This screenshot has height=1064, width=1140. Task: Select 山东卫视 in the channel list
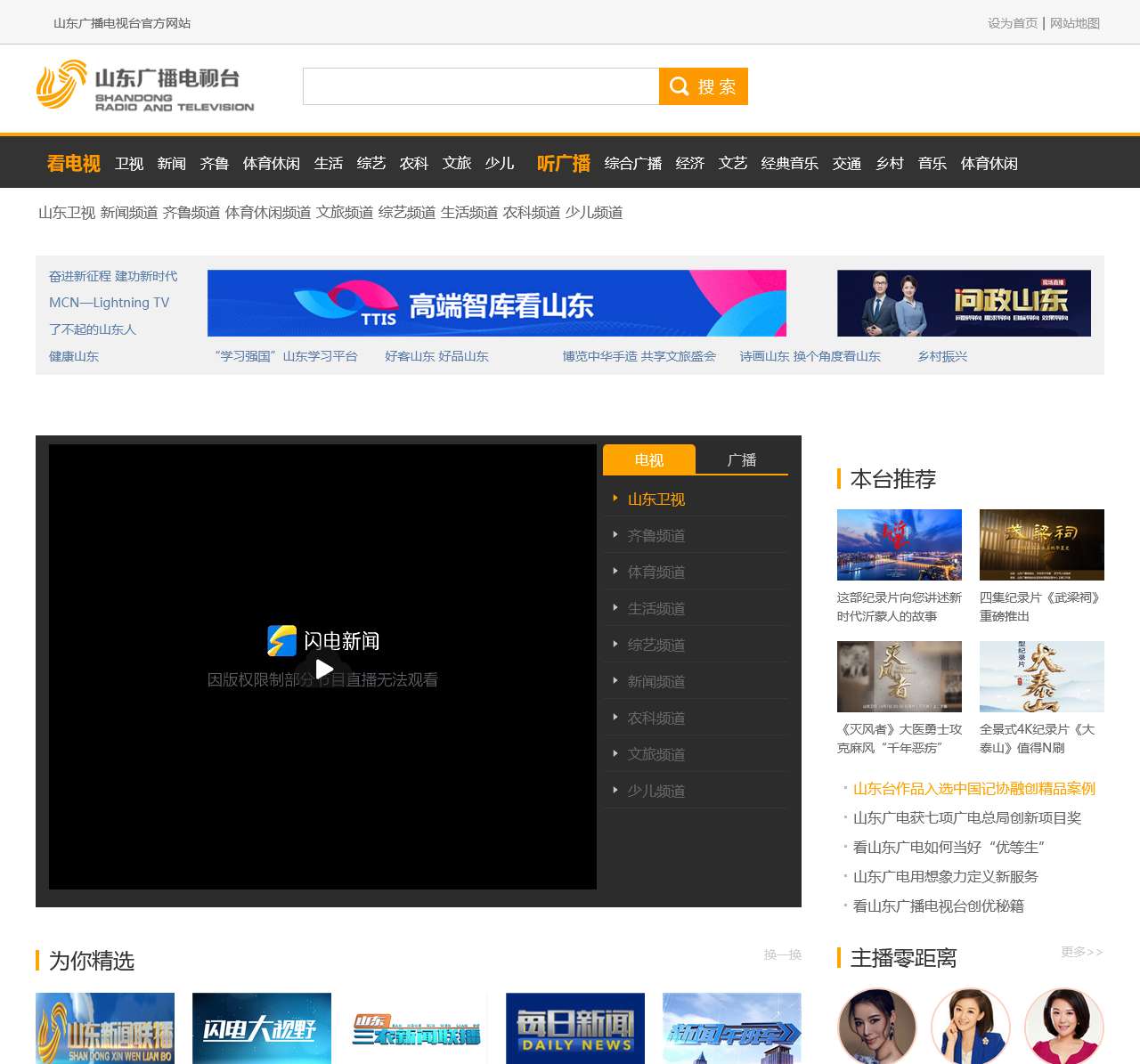tap(656, 500)
